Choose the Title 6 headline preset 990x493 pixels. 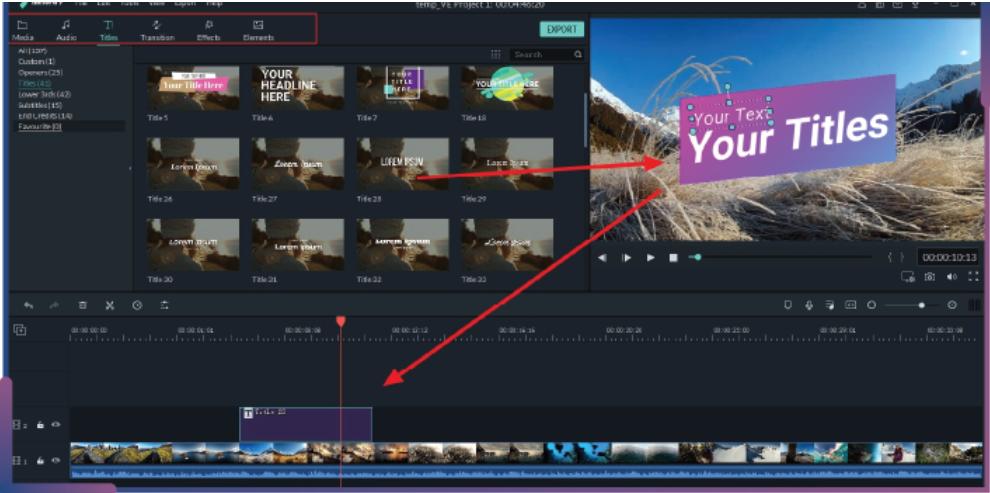click(x=298, y=88)
